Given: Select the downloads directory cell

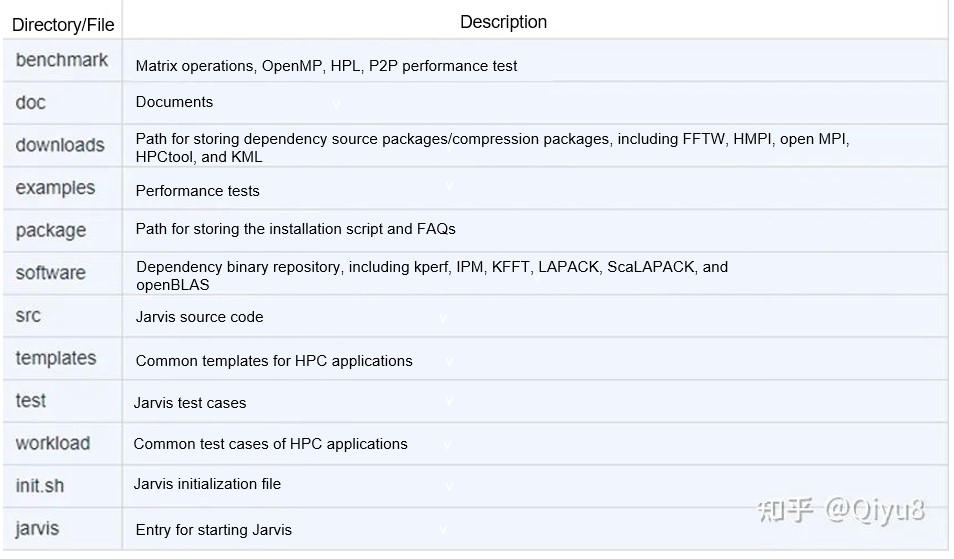Looking at the screenshot, I should point(60,145).
